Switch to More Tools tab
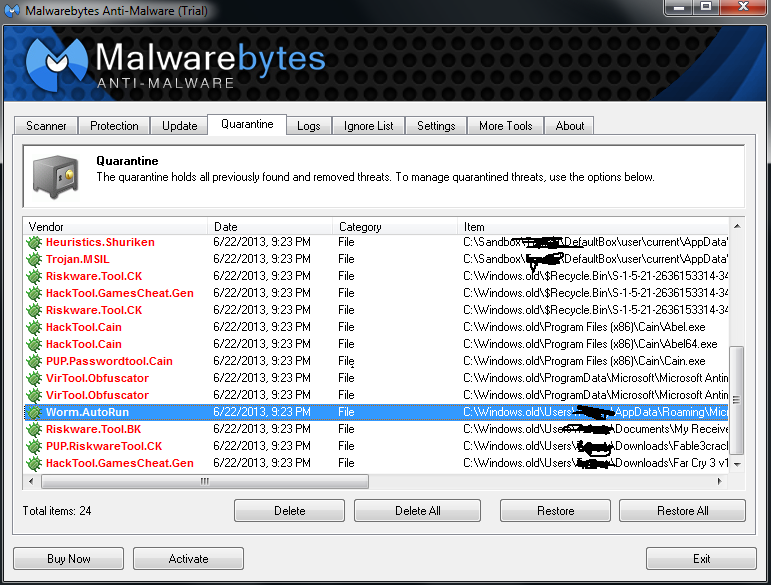Image resolution: width=771 pixels, height=585 pixels. pos(505,126)
